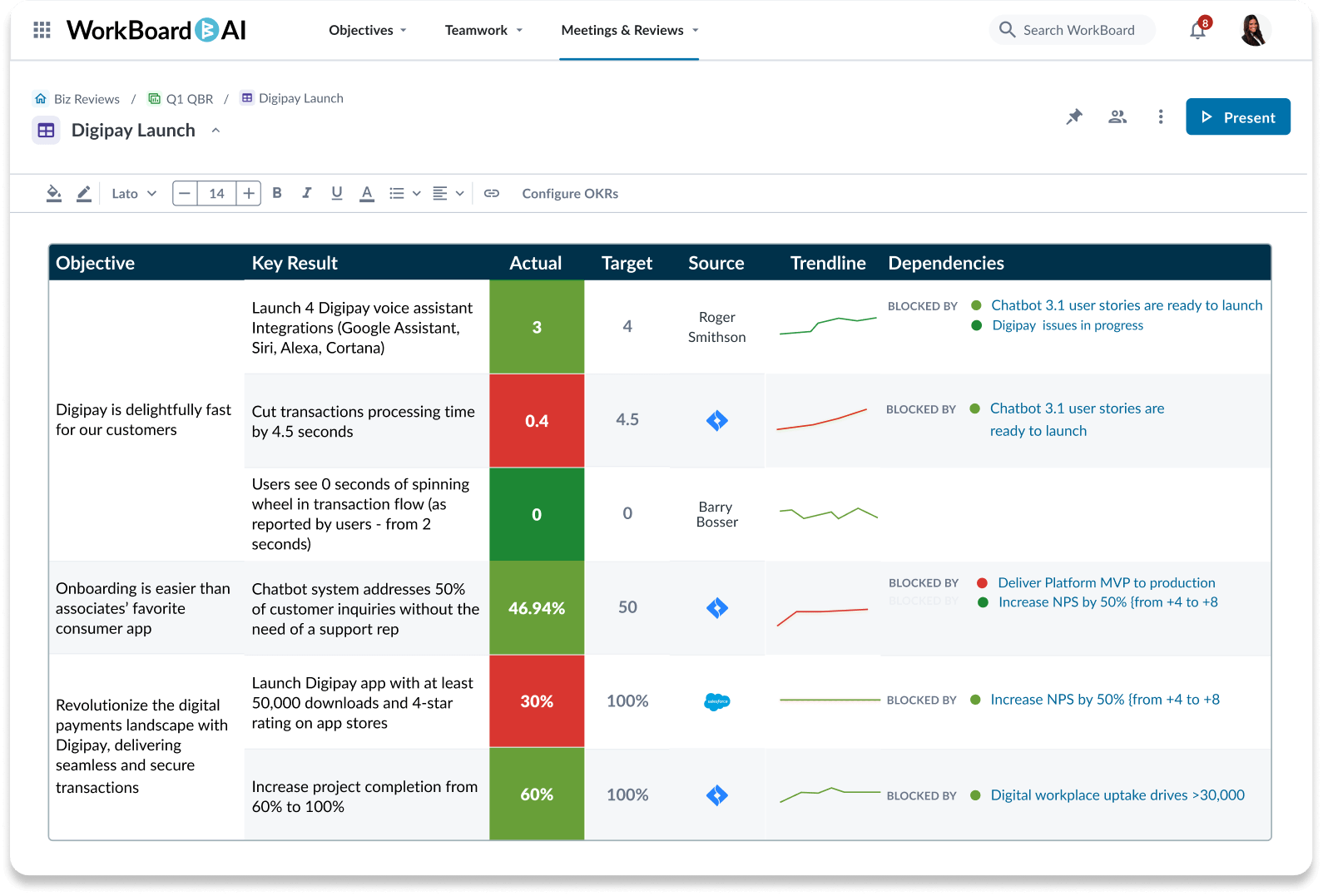The image size is (1323, 896).
Task: Toggle underline formatting
Action: click(x=337, y=194)
